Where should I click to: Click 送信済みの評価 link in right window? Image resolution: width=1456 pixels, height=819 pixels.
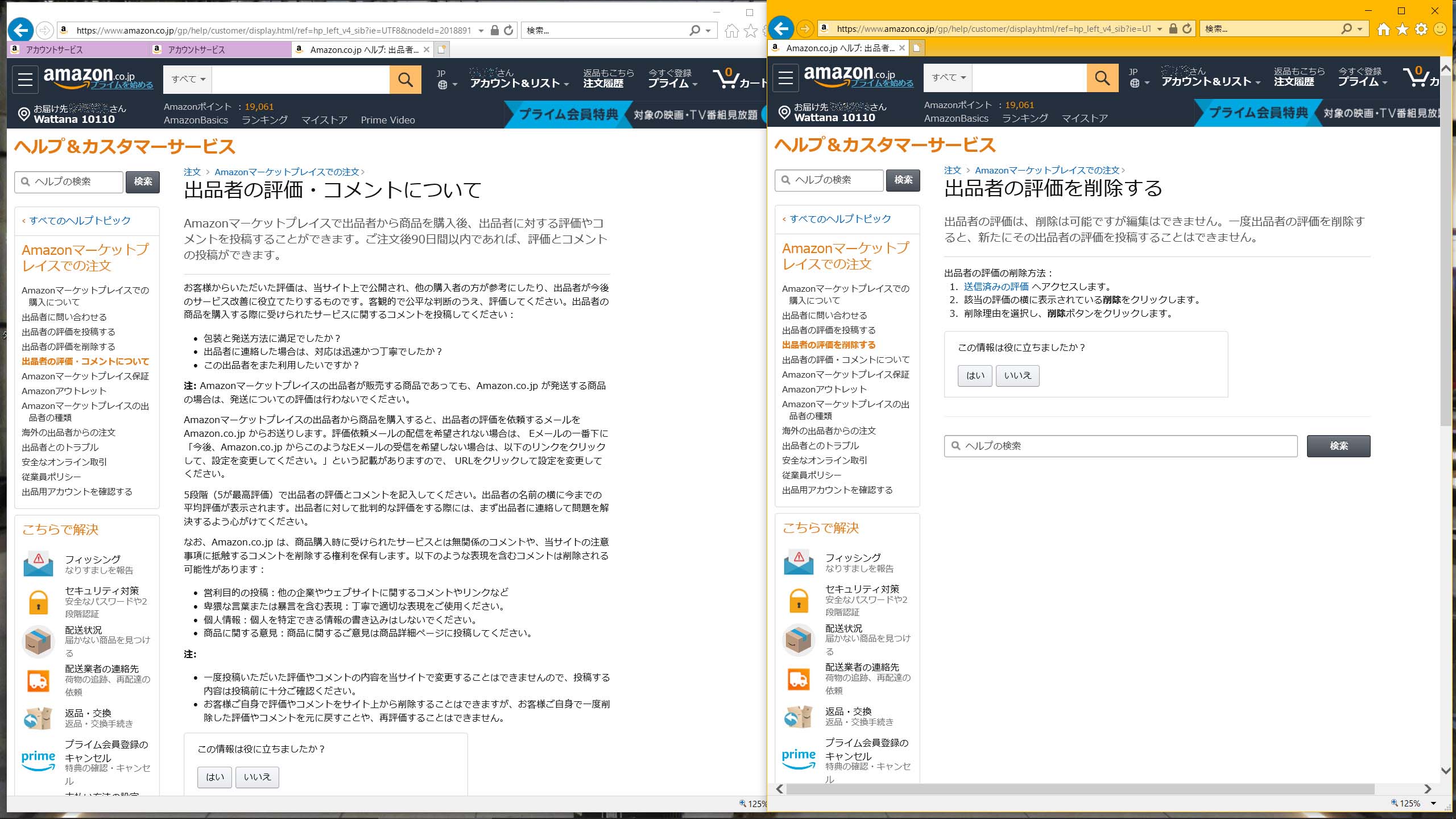[x=996, y=286]
